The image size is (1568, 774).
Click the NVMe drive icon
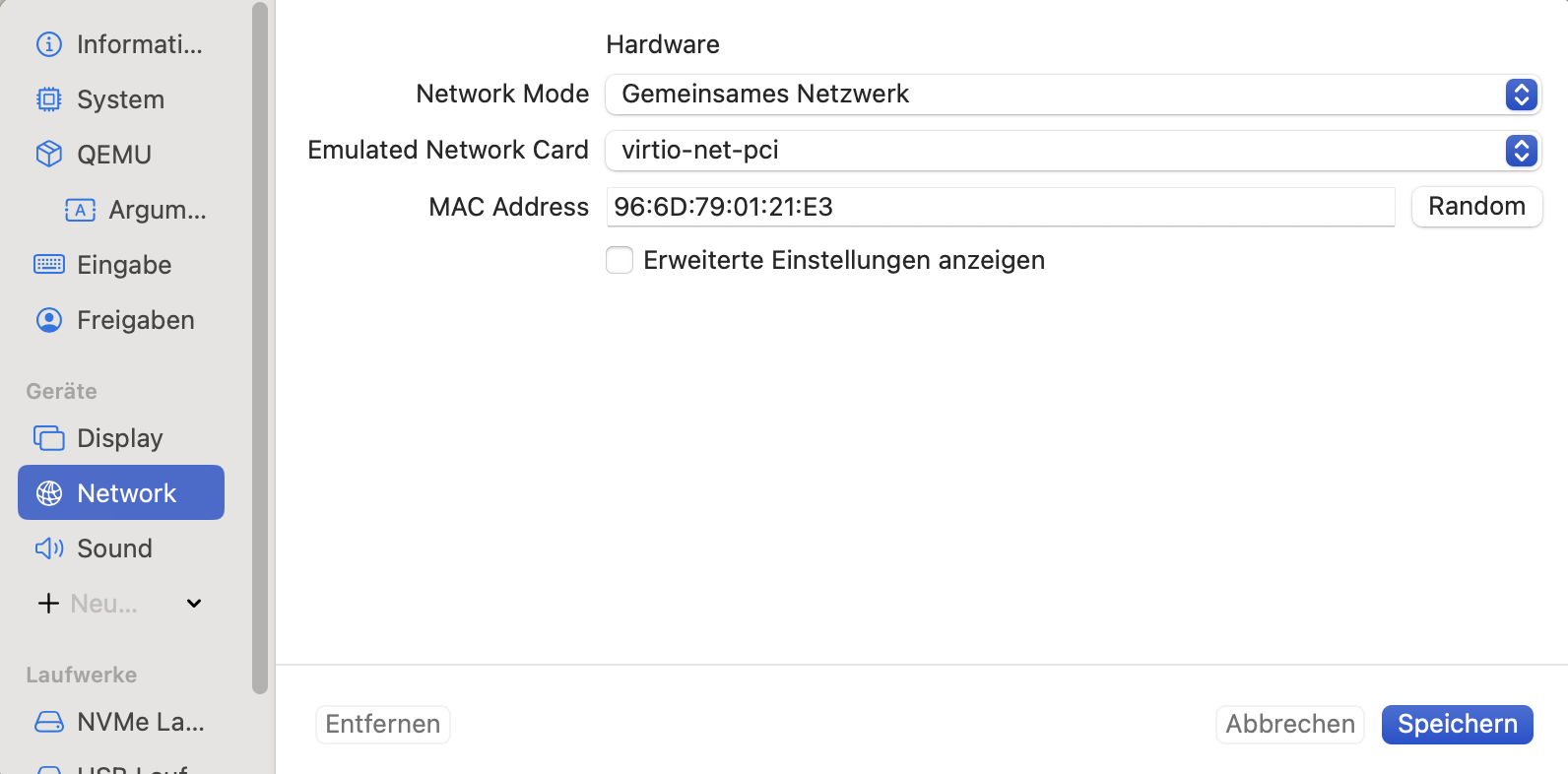click(x=48, y=722)
